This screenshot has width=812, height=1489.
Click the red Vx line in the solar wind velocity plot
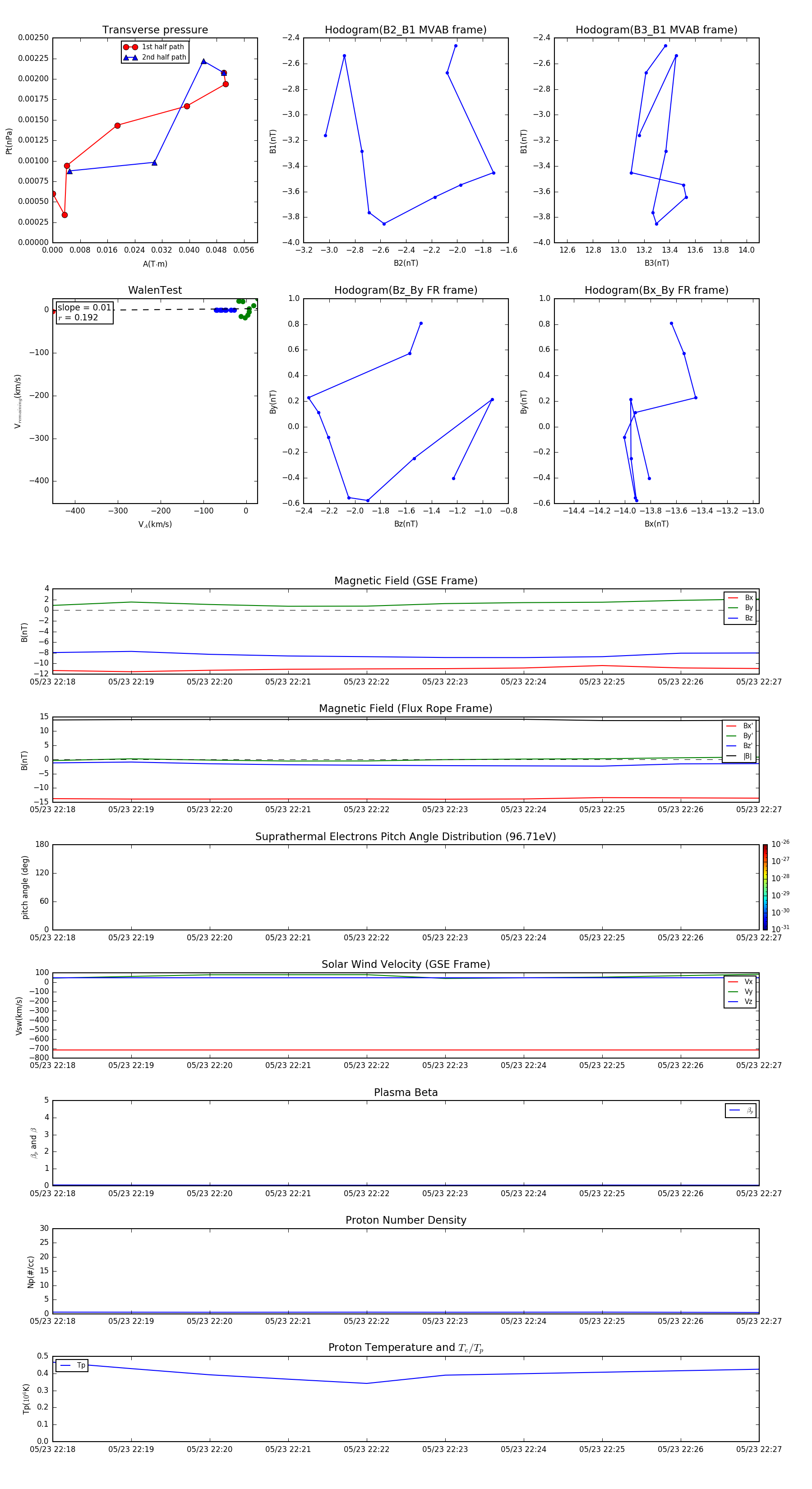pos(406,1050)
